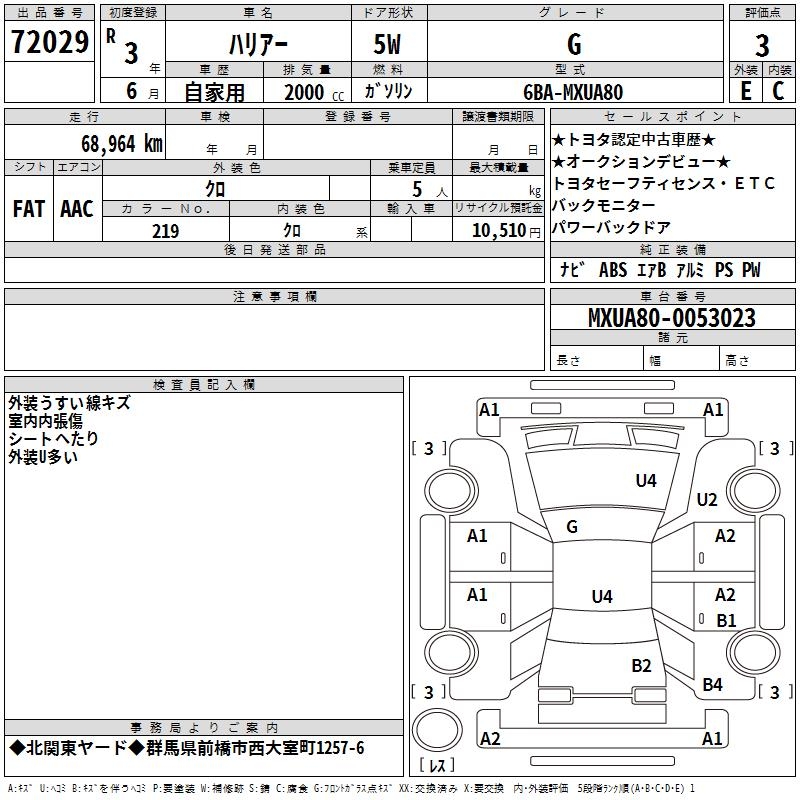This screenshot has height=800, width=800.
Task: Select the 評価点 header label
Action: click(x=763, y=13)
